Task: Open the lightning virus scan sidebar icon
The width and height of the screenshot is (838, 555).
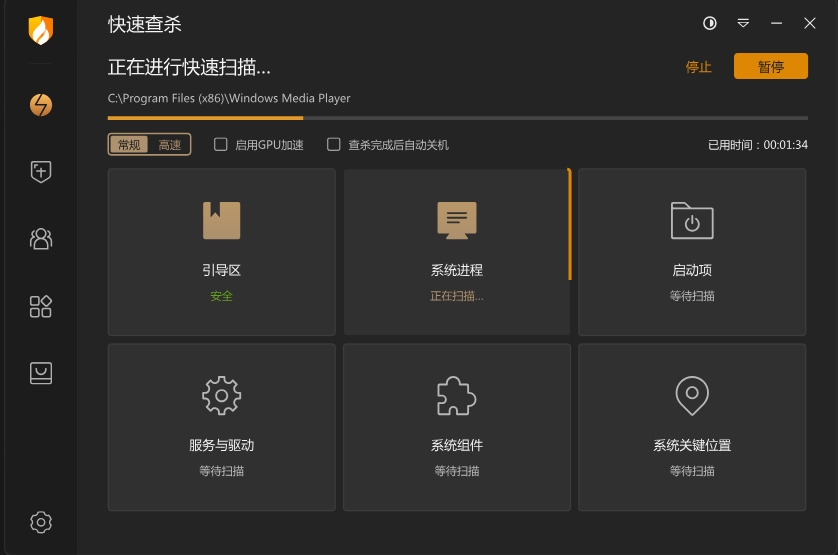Action: point(41,105)
